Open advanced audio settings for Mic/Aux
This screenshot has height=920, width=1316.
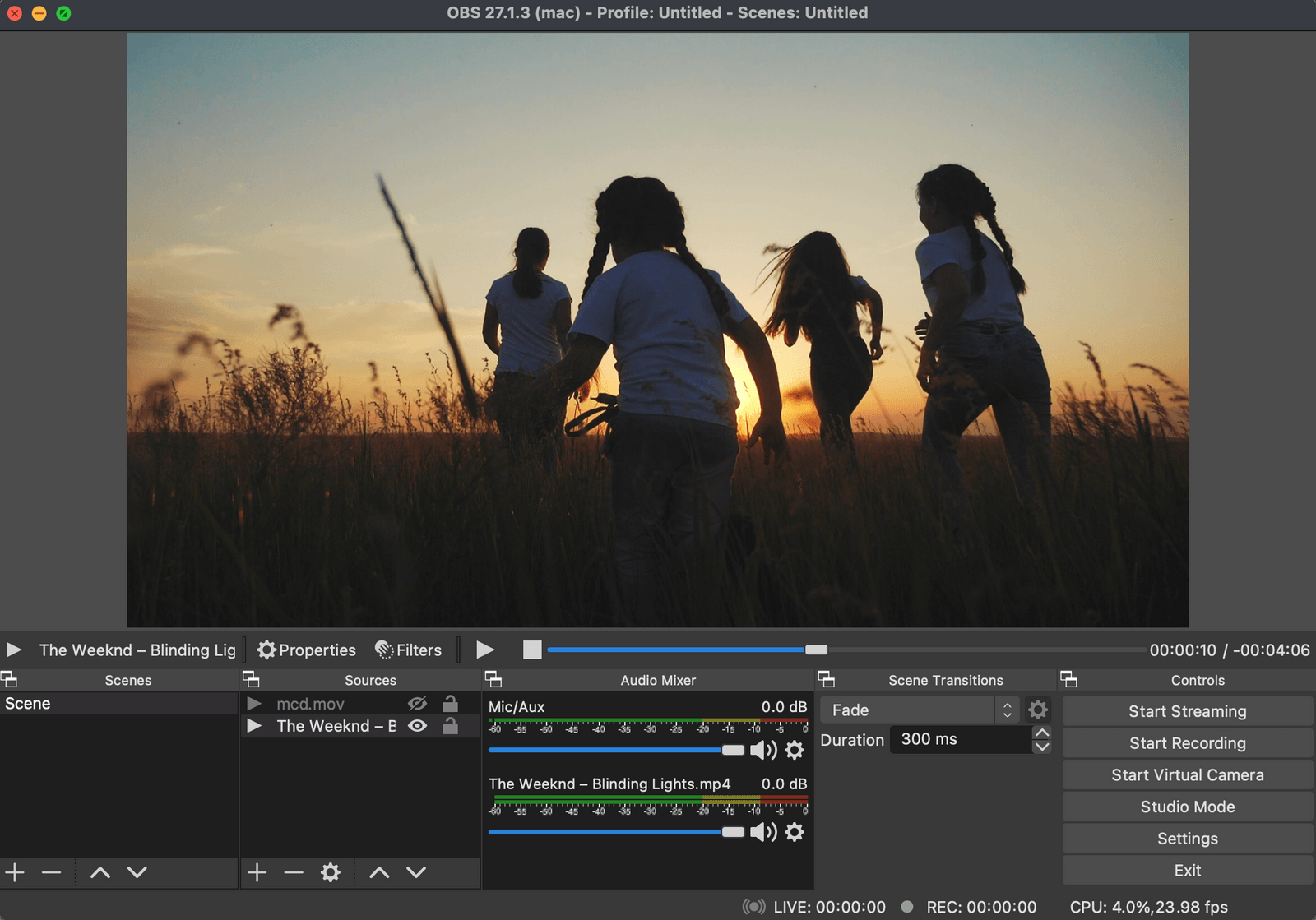(795, 750)
